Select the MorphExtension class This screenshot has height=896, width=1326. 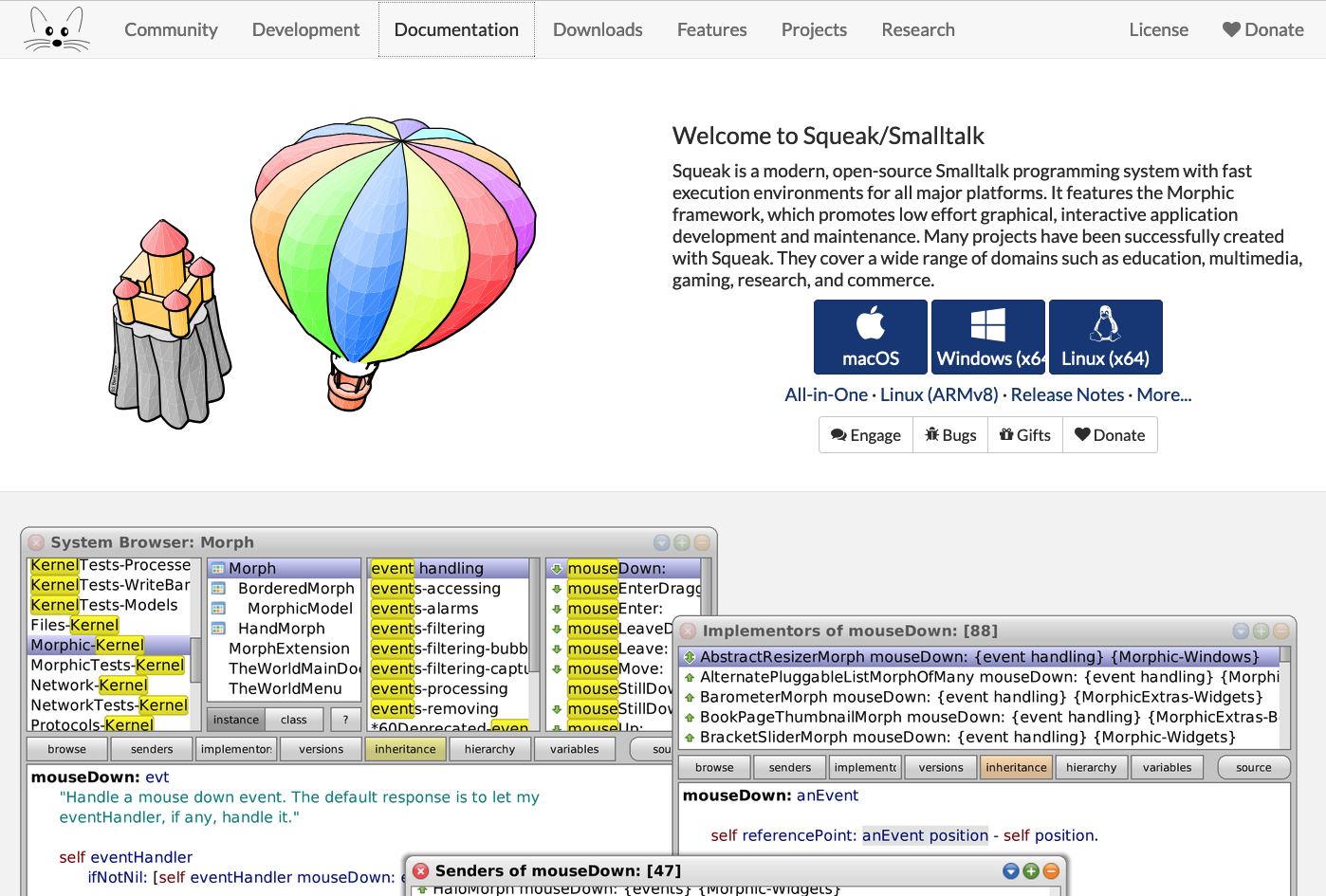pyautogui.click(x=288, y=649)
